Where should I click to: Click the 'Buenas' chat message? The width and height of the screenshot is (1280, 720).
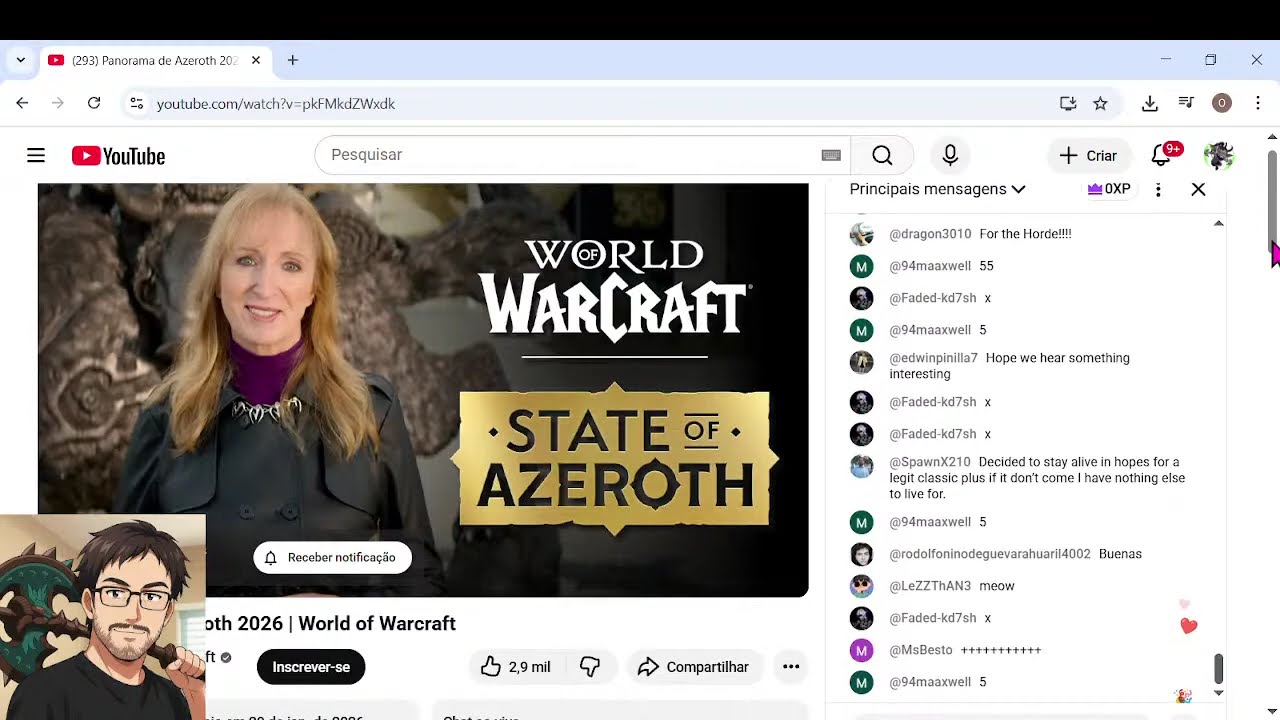1120,554
